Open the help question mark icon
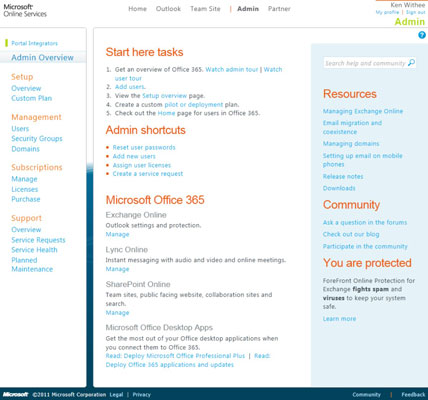 422,35
